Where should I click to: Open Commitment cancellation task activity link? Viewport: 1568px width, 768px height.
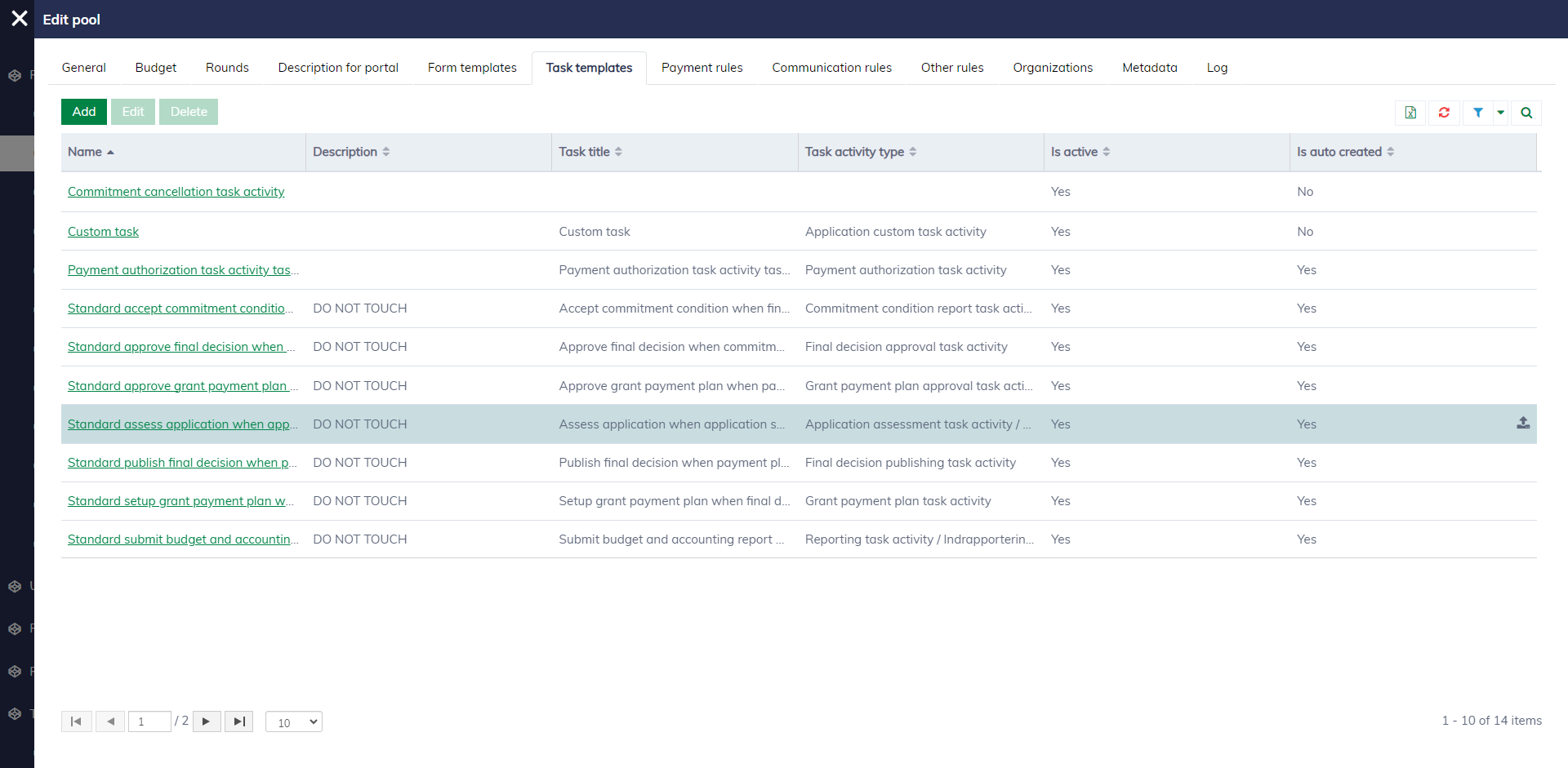point(176,192)
